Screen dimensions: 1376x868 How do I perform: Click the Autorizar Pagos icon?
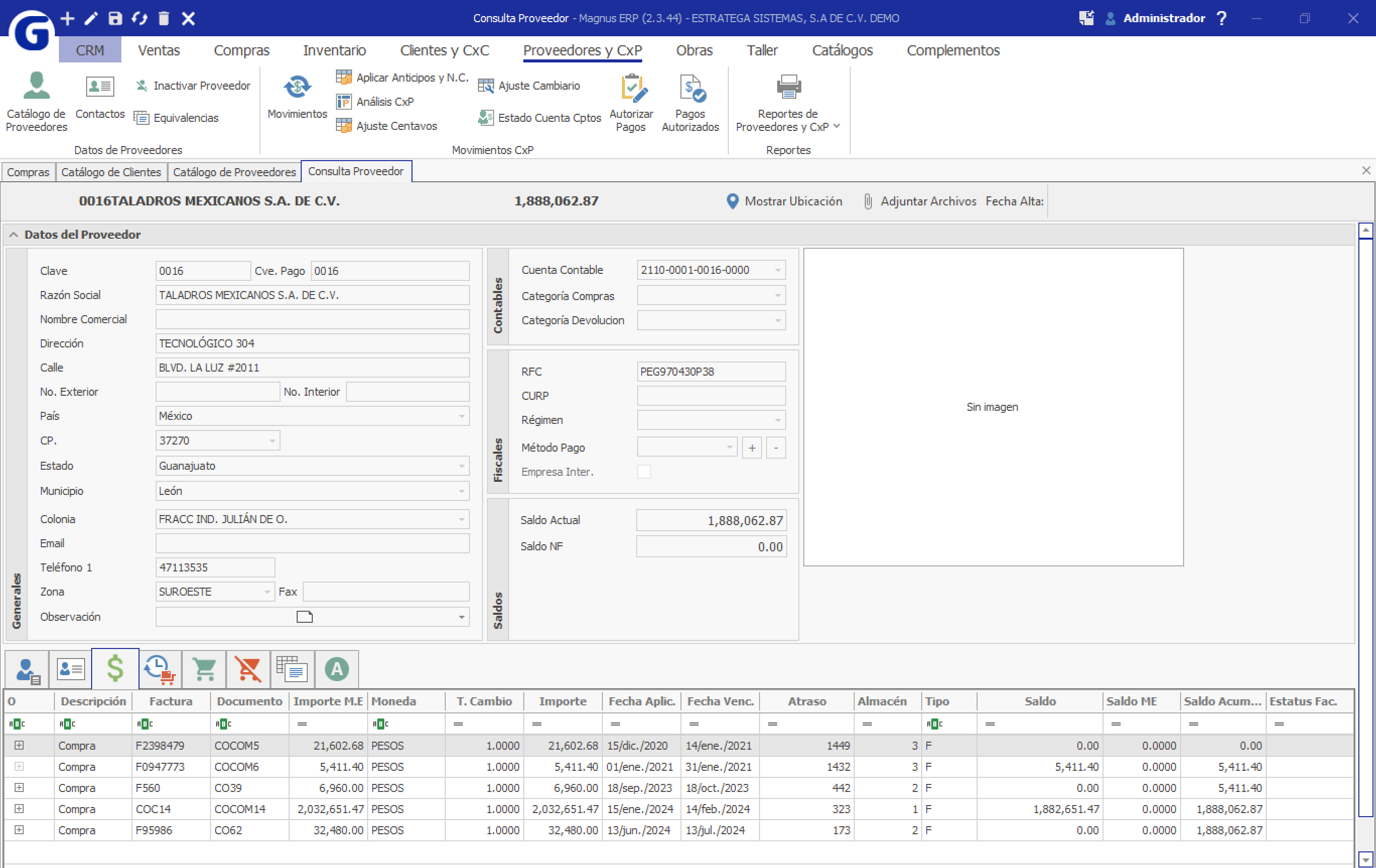(632, 89)
